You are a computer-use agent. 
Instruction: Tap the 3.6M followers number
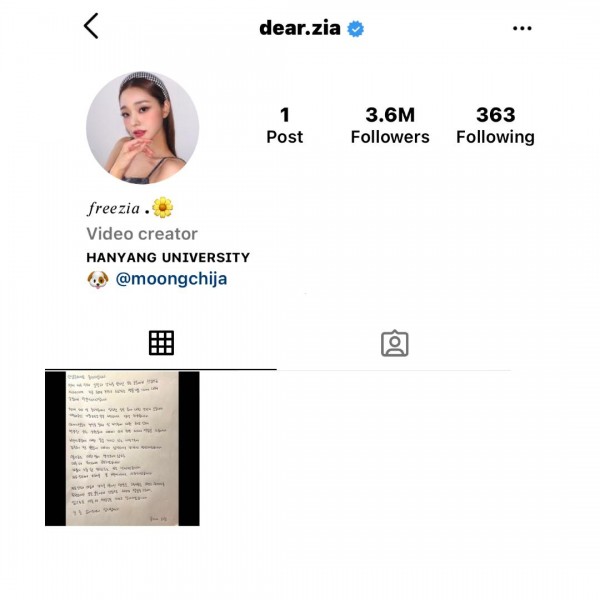click(390, 114)
